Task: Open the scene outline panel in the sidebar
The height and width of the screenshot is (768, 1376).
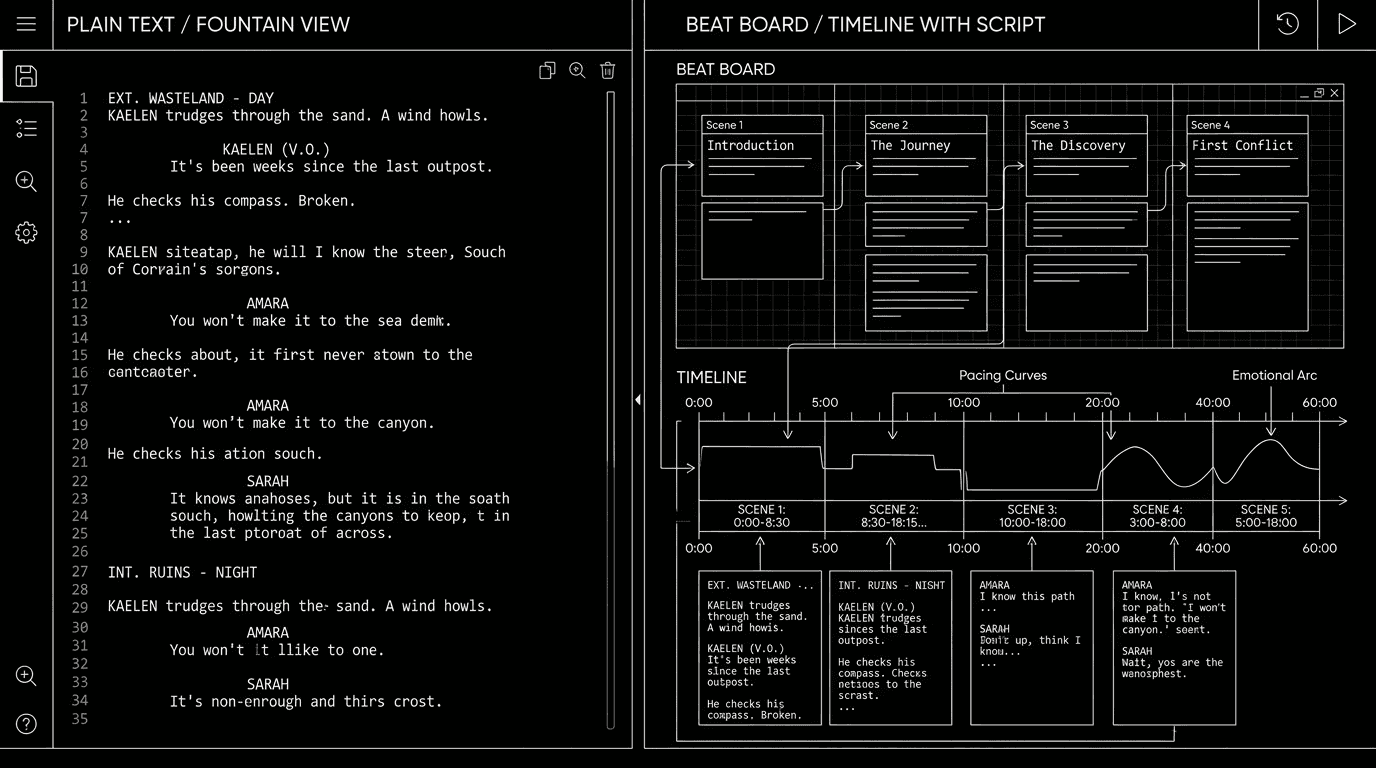Action: pyautogui.click(x=26, y=128)
